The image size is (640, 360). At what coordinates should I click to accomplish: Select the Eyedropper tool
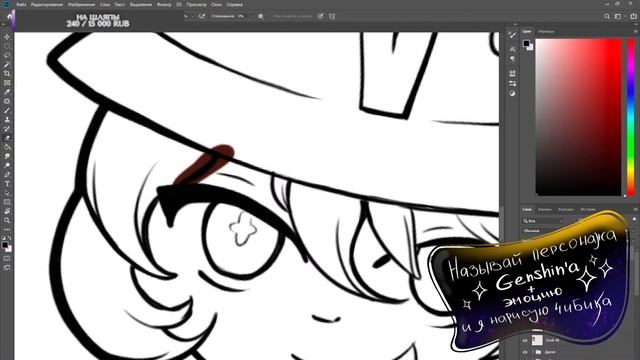pyautogui.click(x=7, y=92)
